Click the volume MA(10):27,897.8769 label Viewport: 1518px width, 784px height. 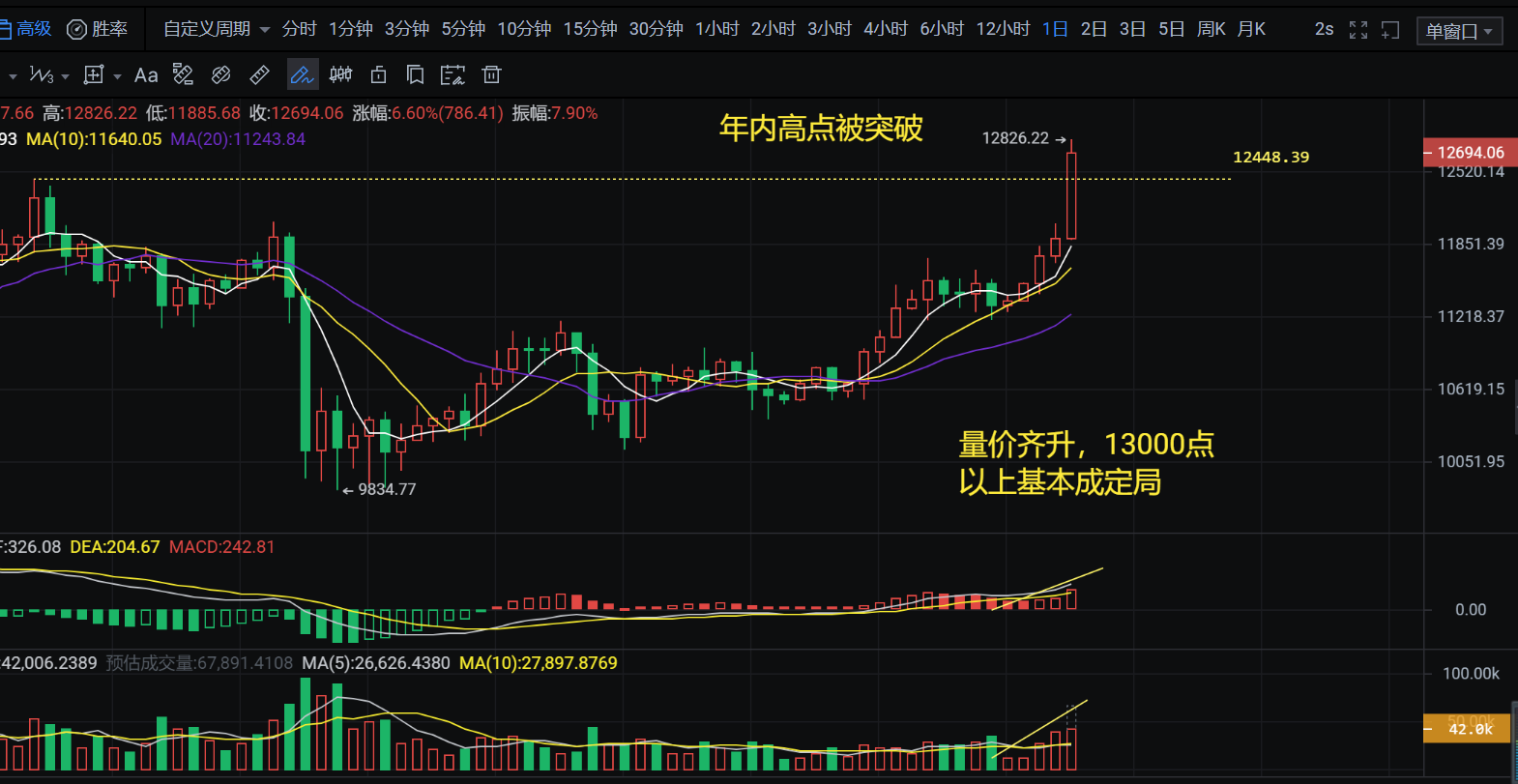click(x=539, y=663)
